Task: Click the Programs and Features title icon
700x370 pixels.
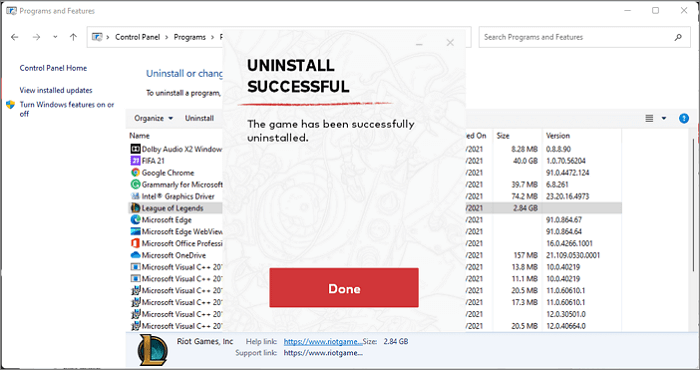Action: coord(11,10)
